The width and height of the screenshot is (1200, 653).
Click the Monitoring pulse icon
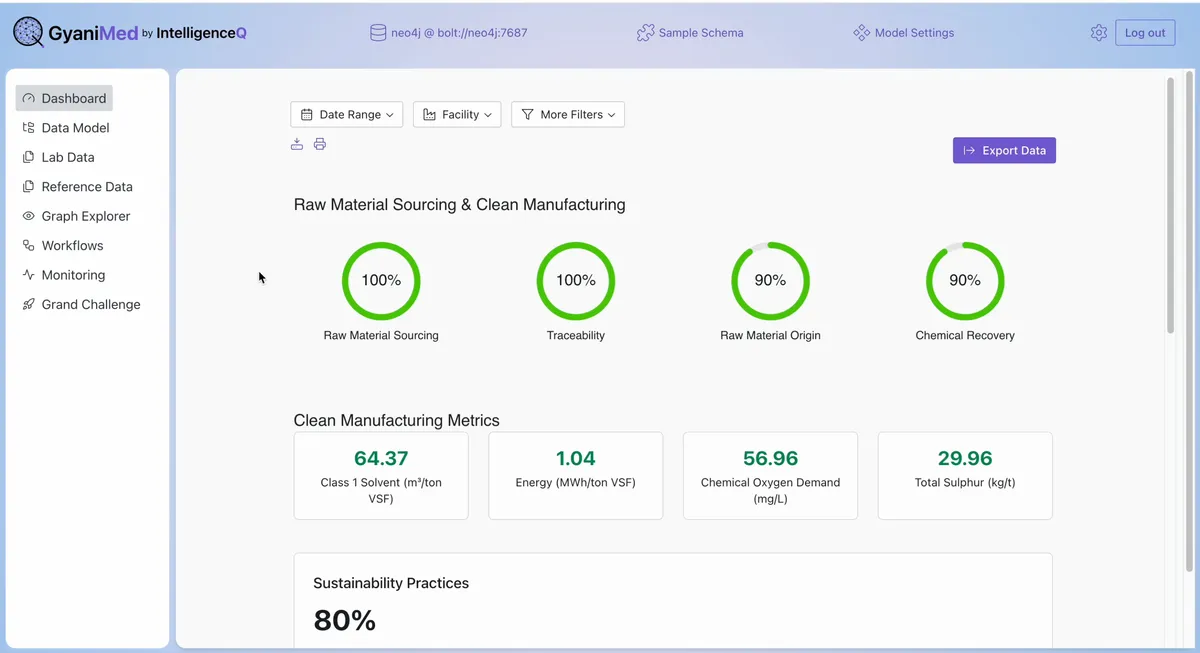click(28, 275)
